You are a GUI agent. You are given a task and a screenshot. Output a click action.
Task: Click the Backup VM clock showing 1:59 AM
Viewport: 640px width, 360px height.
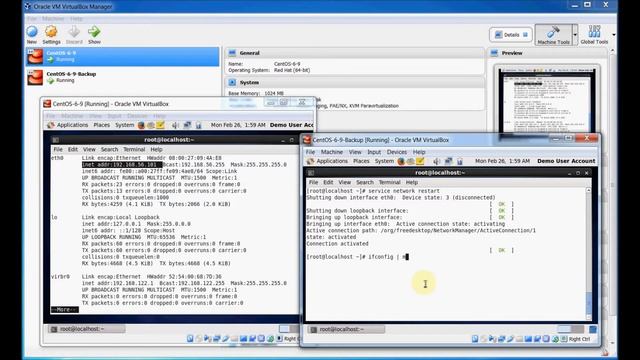click(x=502, y=161)
